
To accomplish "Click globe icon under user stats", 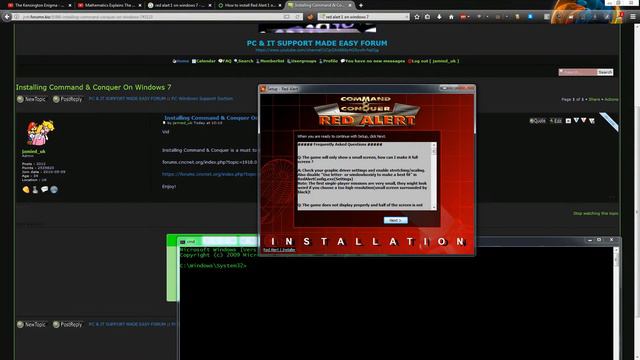I will 54,189.
